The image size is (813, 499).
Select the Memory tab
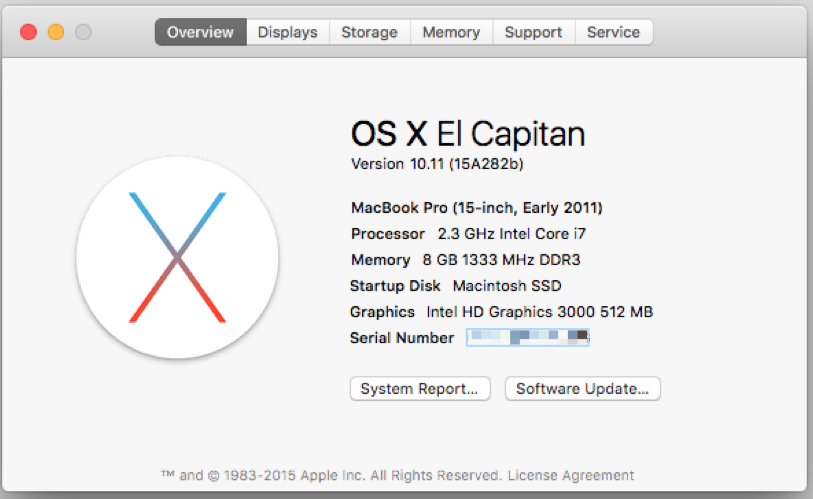tap(452, 32)
